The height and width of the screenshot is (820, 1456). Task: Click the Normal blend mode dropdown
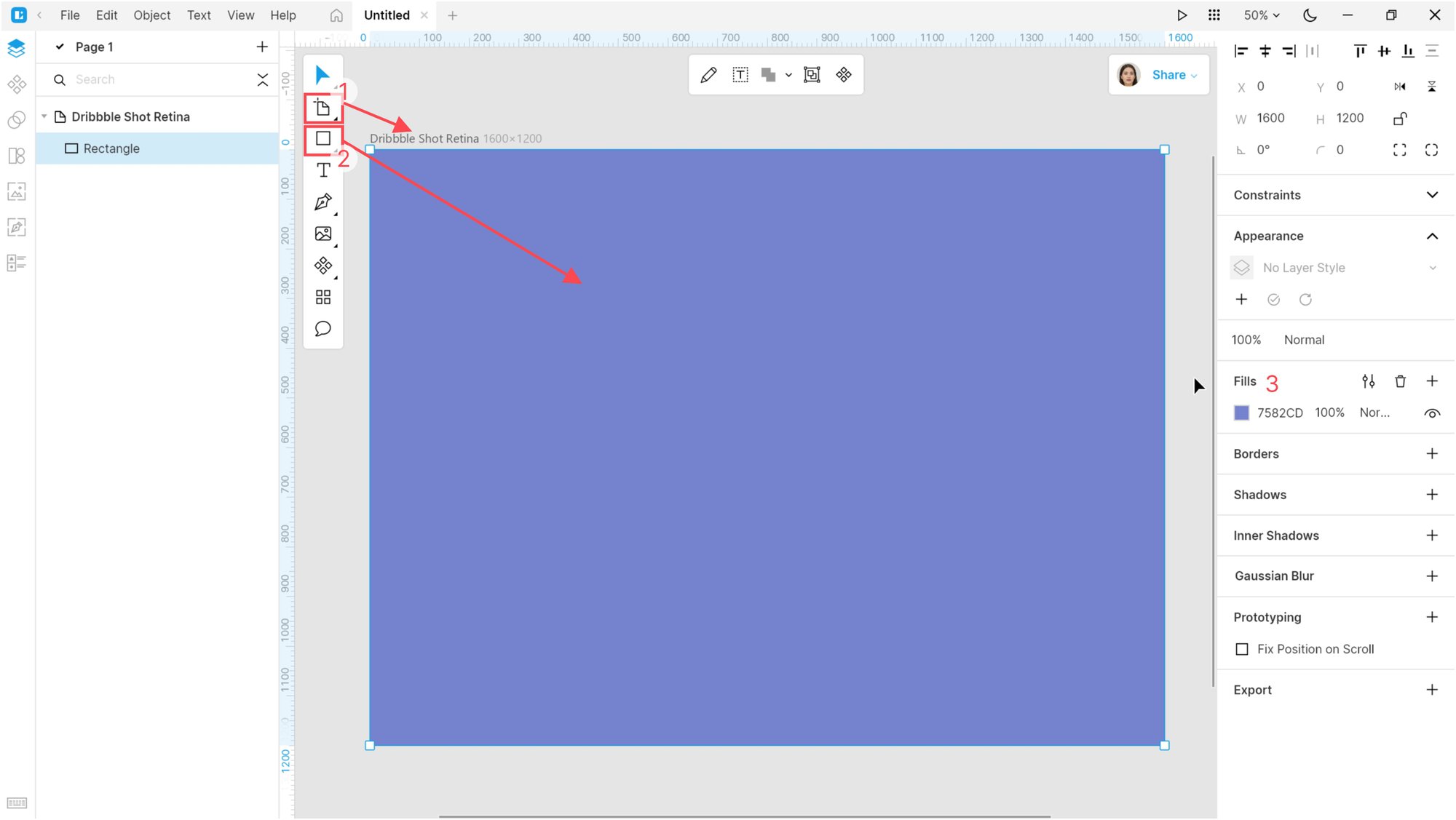click(1304, 339)
